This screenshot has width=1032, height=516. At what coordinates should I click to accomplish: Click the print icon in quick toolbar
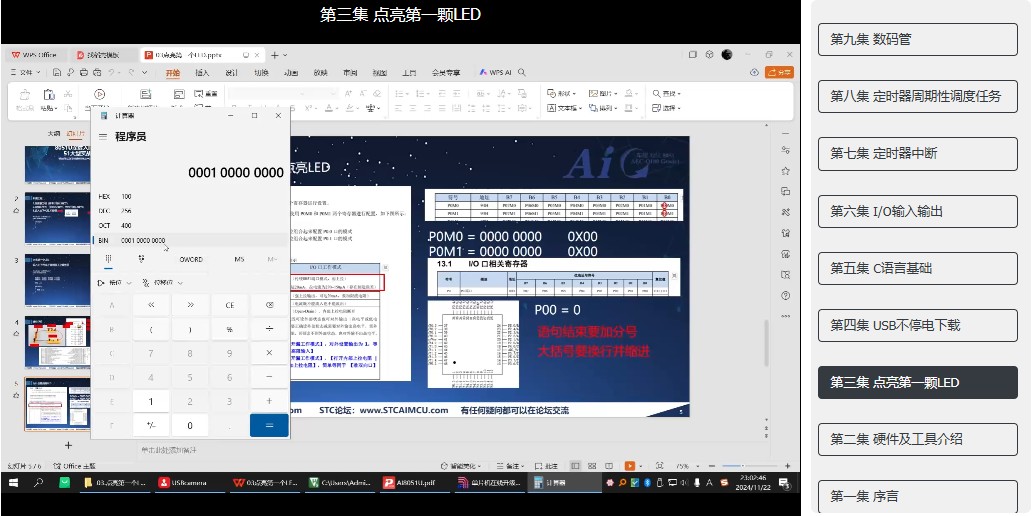point(84,72)
